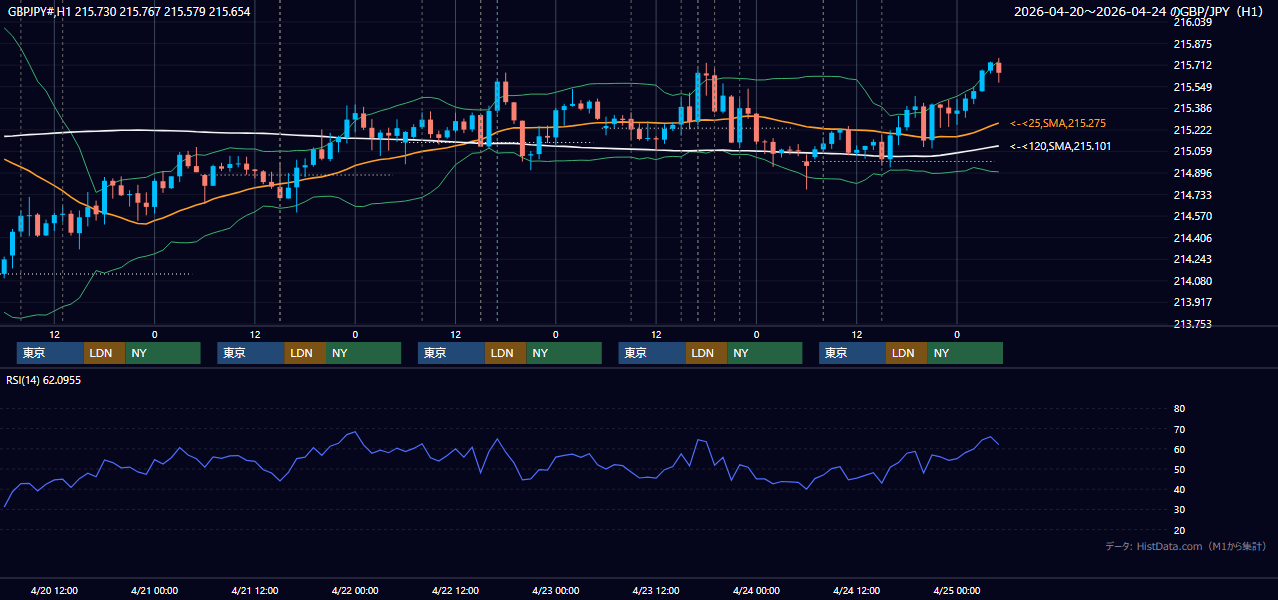This screenshot has width=1278, height=600.
Task: Select the 4/21 12:00 time label
Action: (255, 591)
